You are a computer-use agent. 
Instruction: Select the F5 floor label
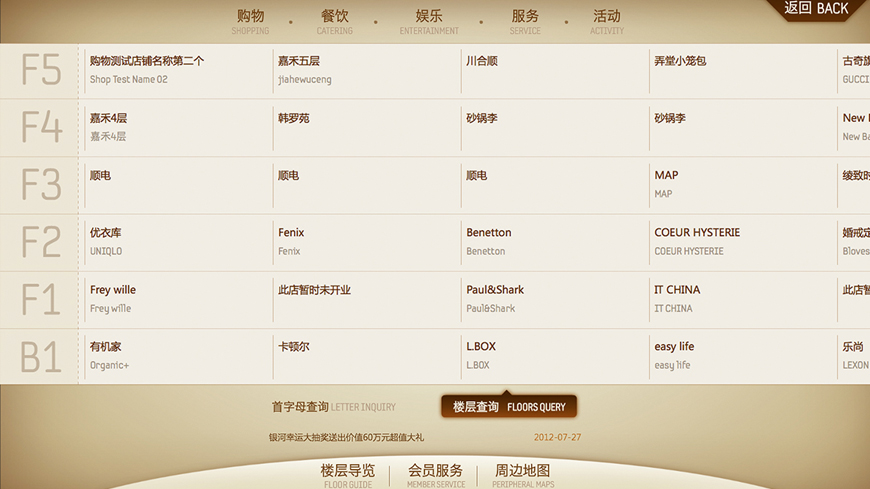41,70
